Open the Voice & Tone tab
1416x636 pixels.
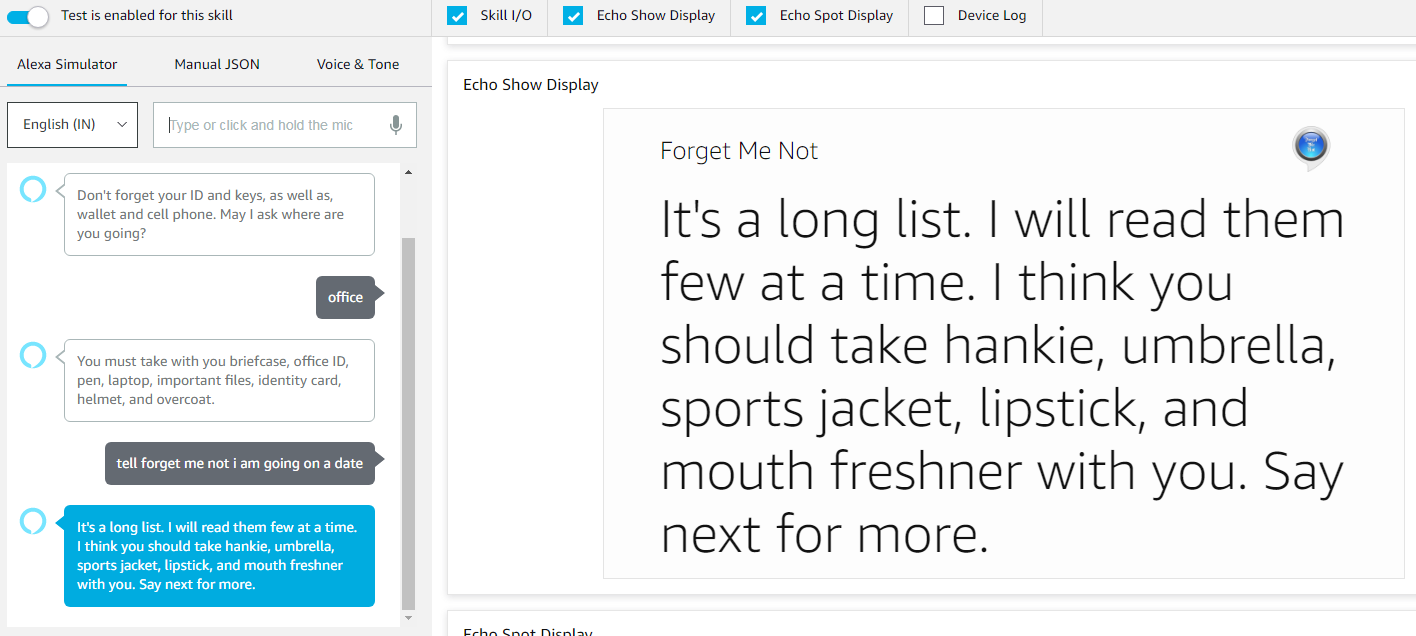[358, 64]
